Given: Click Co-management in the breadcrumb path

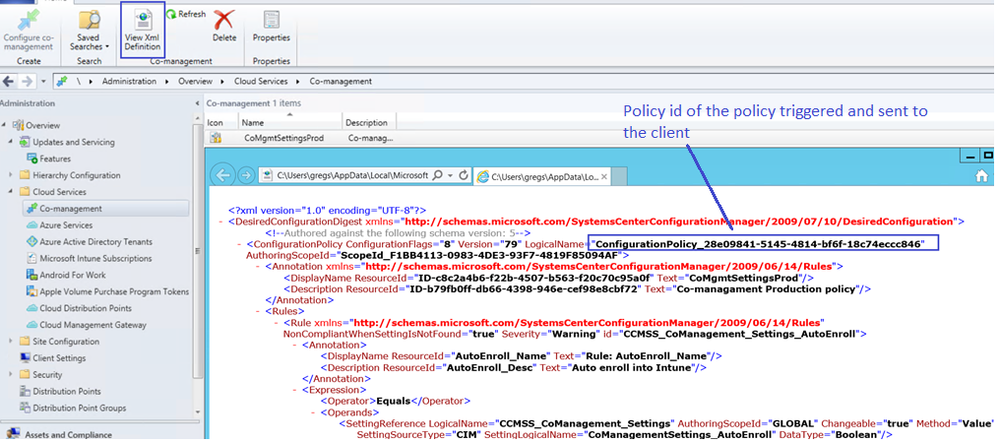Looking at the screenshot, I should [x=341, y=82].
